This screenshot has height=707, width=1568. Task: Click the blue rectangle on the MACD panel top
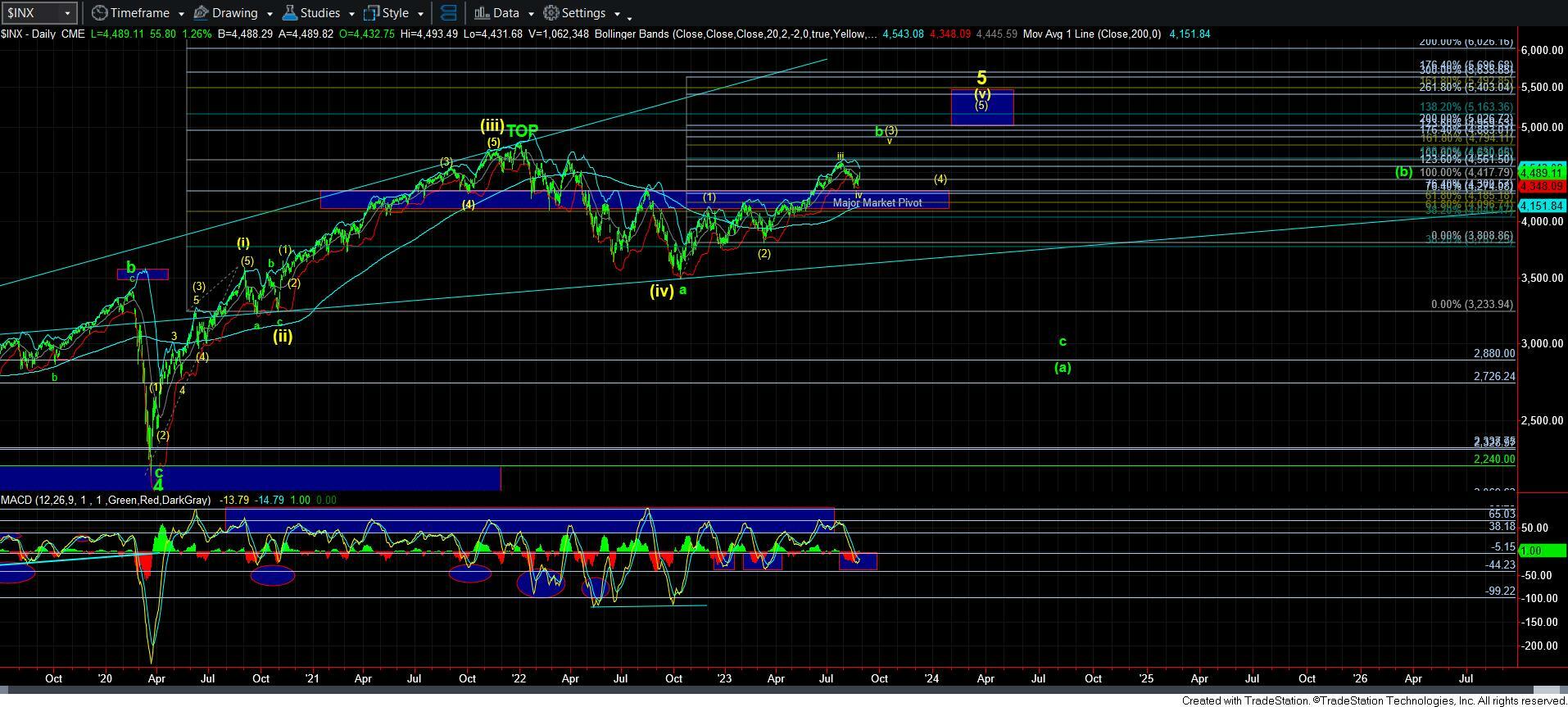click(529, 520)
